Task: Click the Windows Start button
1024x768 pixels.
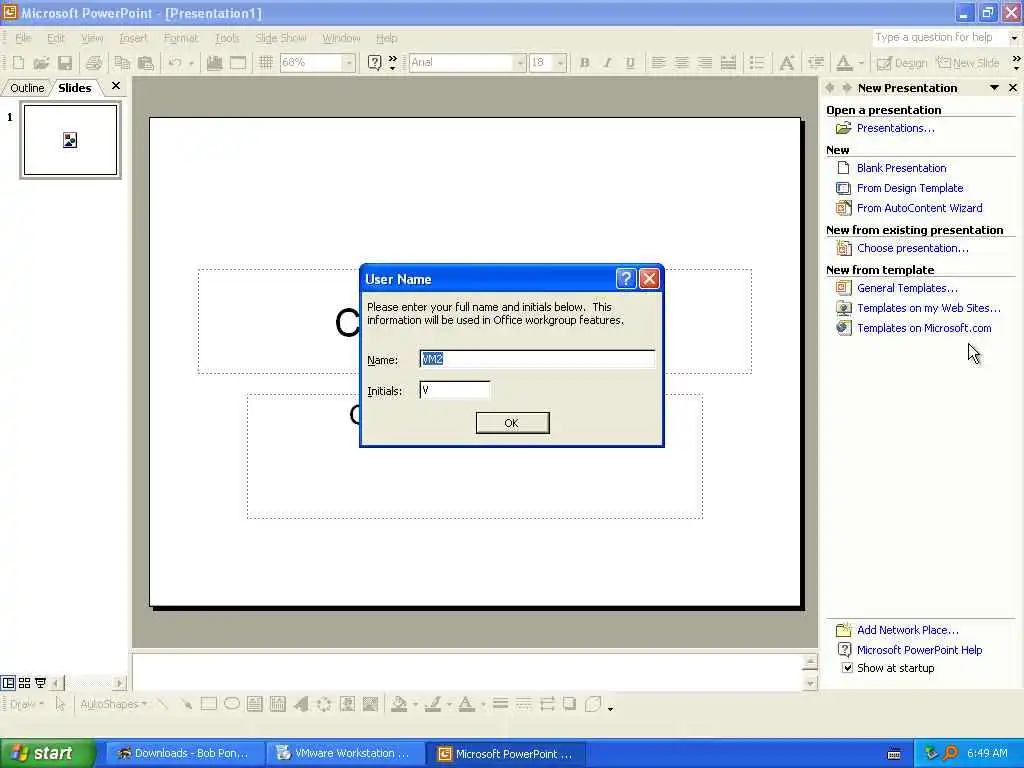Action: [x=47, y=754]
